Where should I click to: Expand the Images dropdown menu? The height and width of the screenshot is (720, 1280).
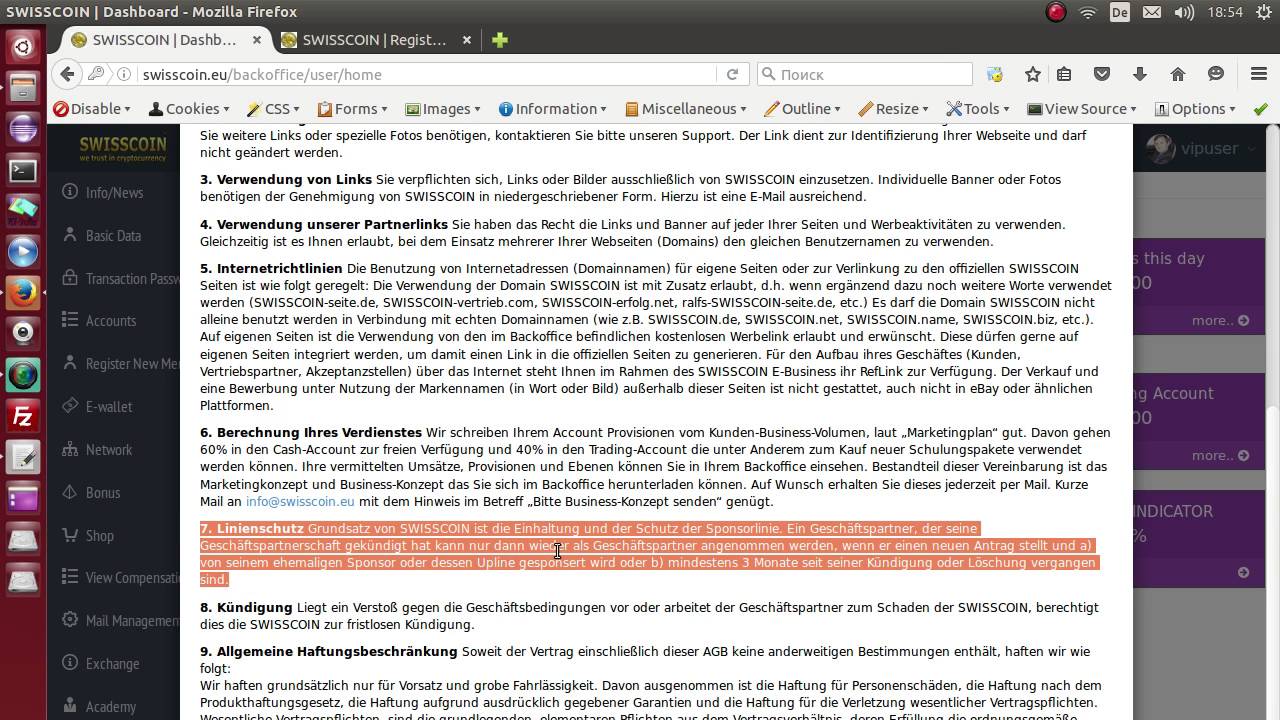click(x=444, y=109)
